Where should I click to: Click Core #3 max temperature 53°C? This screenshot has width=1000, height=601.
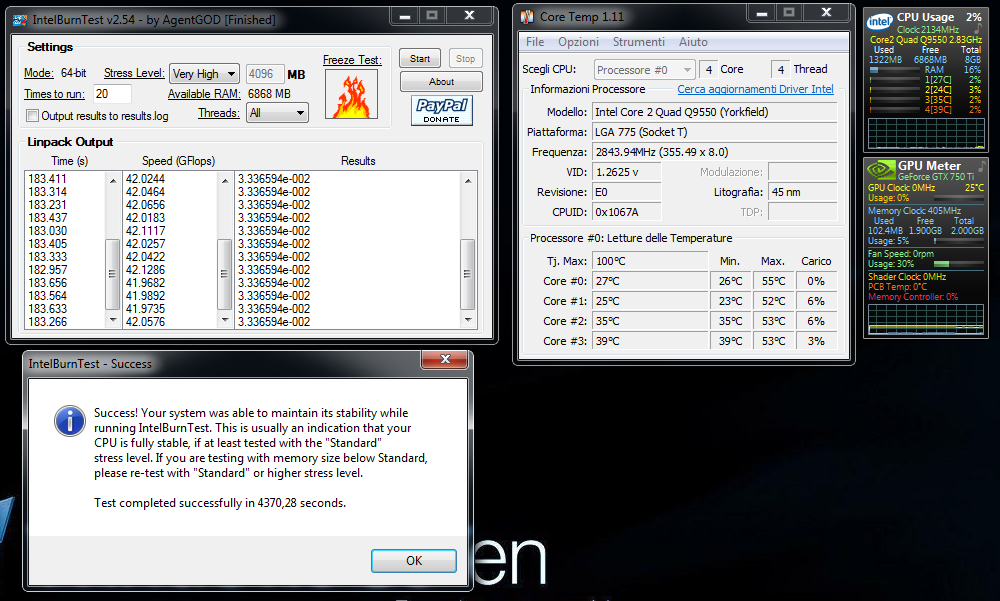point(774,341)
